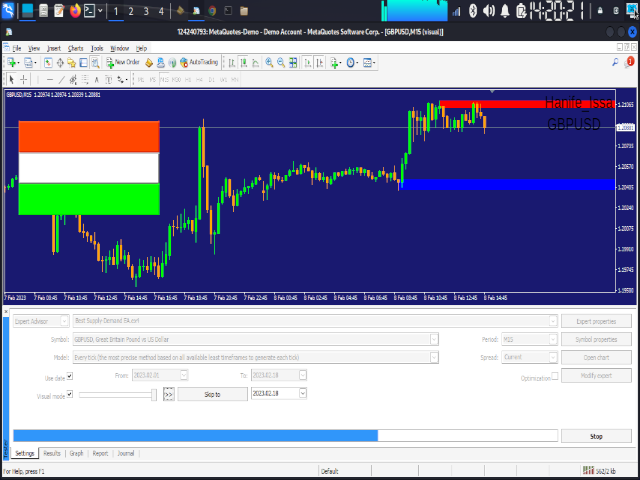Open the File menu

click(17, 48)
